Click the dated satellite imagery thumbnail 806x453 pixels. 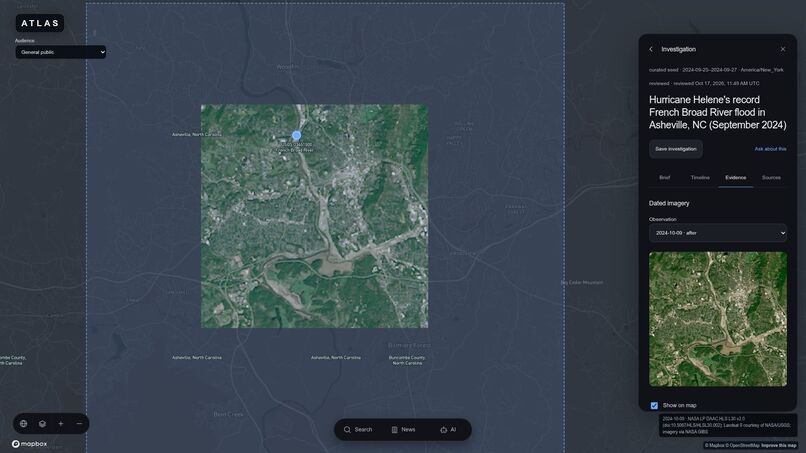tap(718, 319)
